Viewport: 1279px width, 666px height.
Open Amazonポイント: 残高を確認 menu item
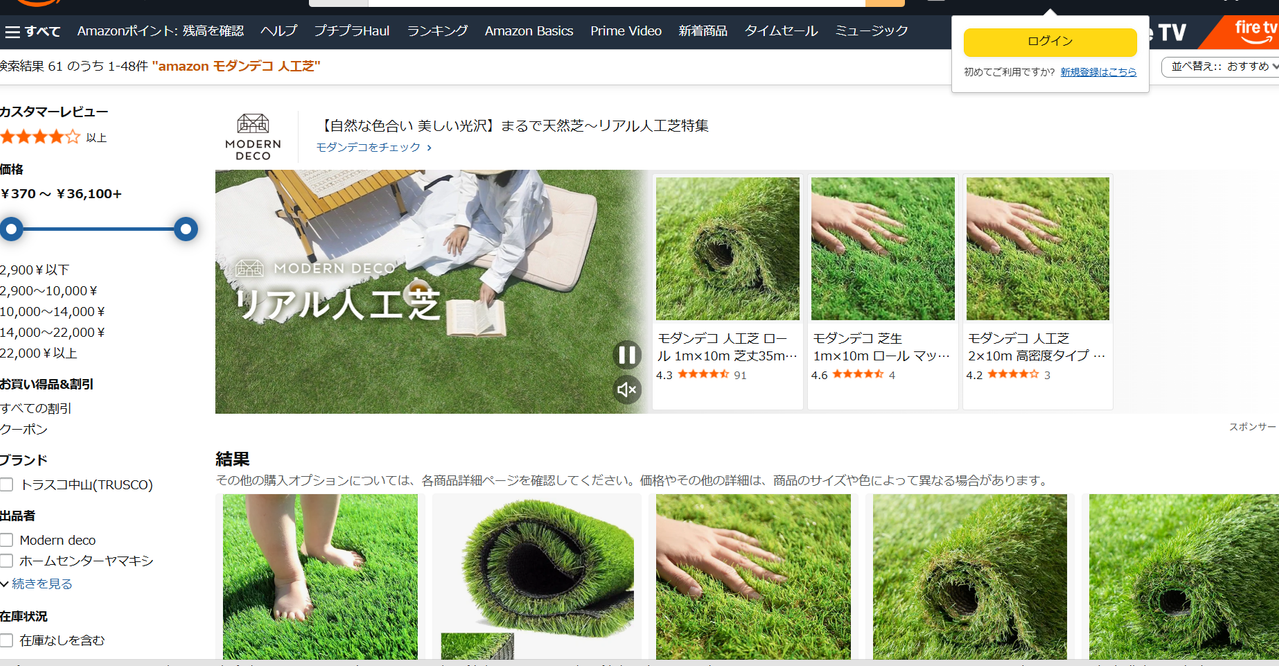[160, 31]
